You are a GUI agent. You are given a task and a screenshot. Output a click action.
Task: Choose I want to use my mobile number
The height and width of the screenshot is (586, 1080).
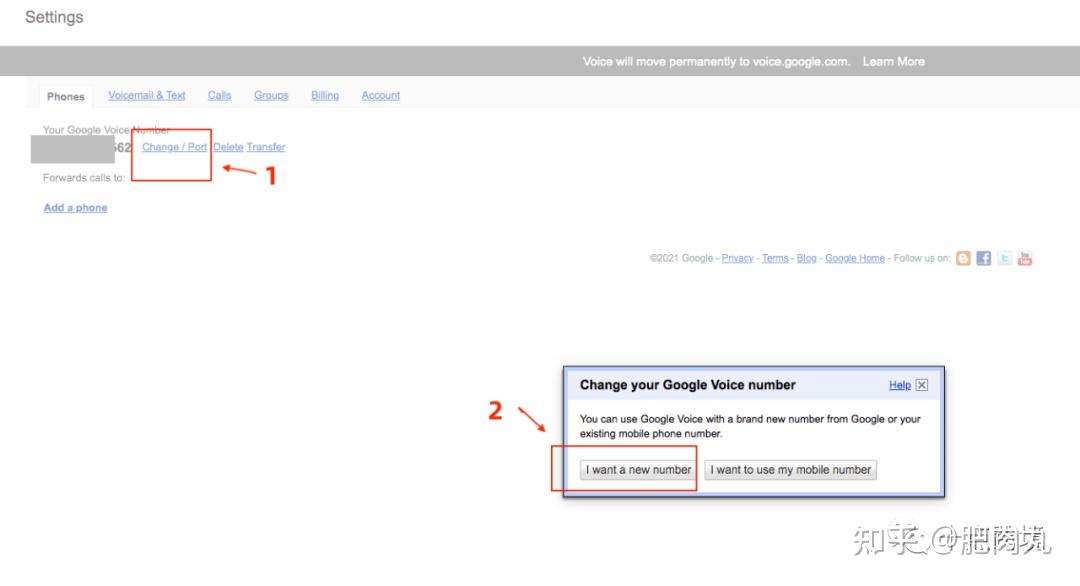791,470
